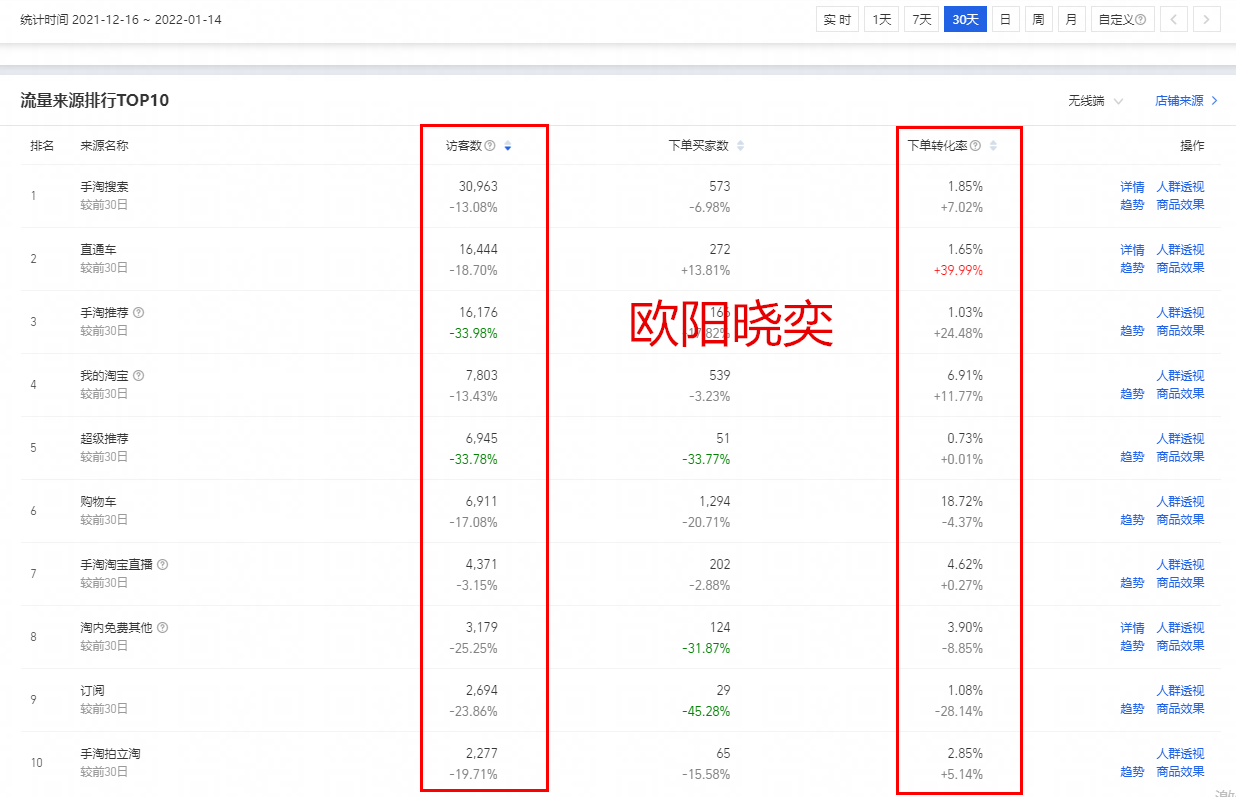Click info icon next to 我的淘宝
Screen dimensions: 1236x797
pos(139,375)
